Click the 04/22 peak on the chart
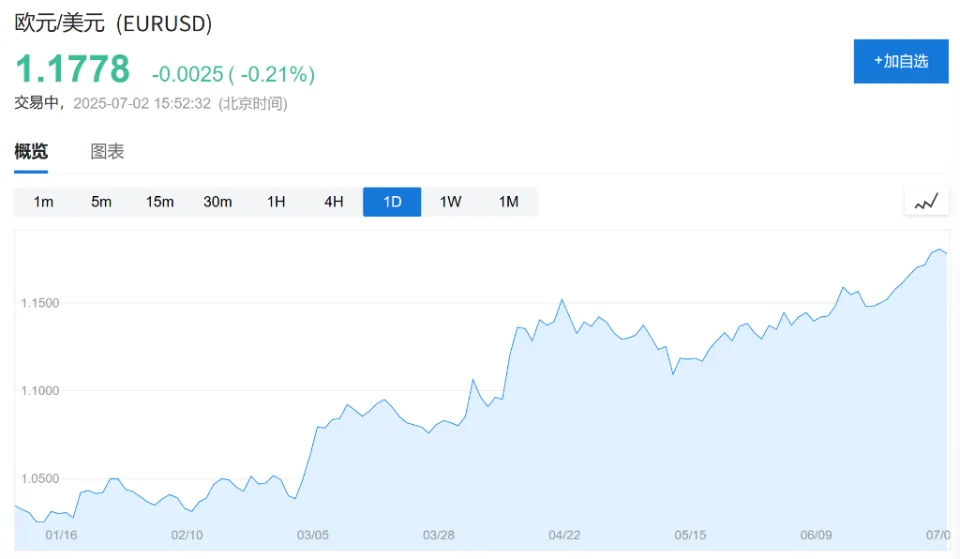This screenshot has height=559, width=960. [562, 300]
